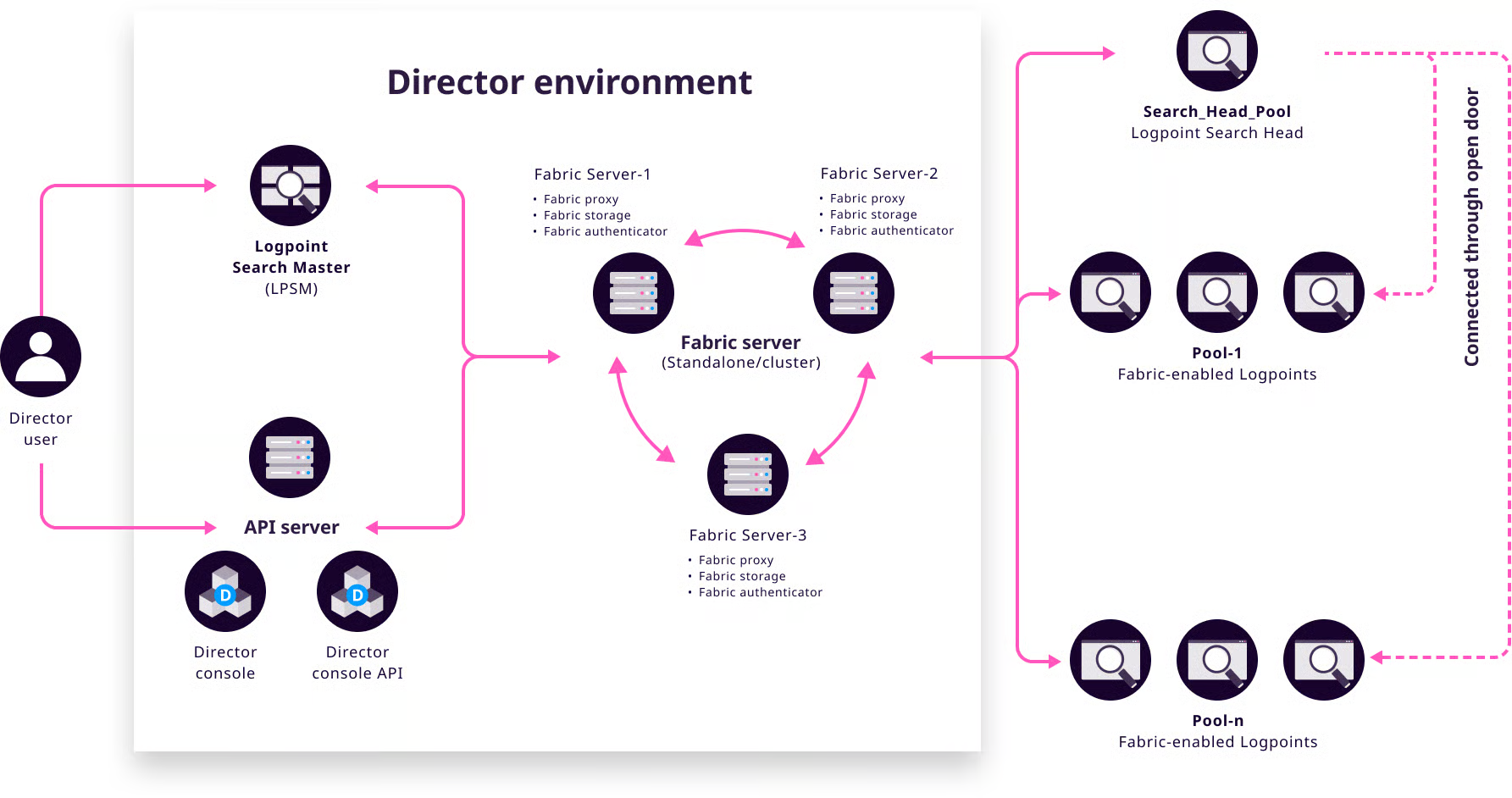Viewport: 1512px width, 798px height.
Task: Select the middle Pool-1 Logpoint icon
Action: click(1216, 292)
